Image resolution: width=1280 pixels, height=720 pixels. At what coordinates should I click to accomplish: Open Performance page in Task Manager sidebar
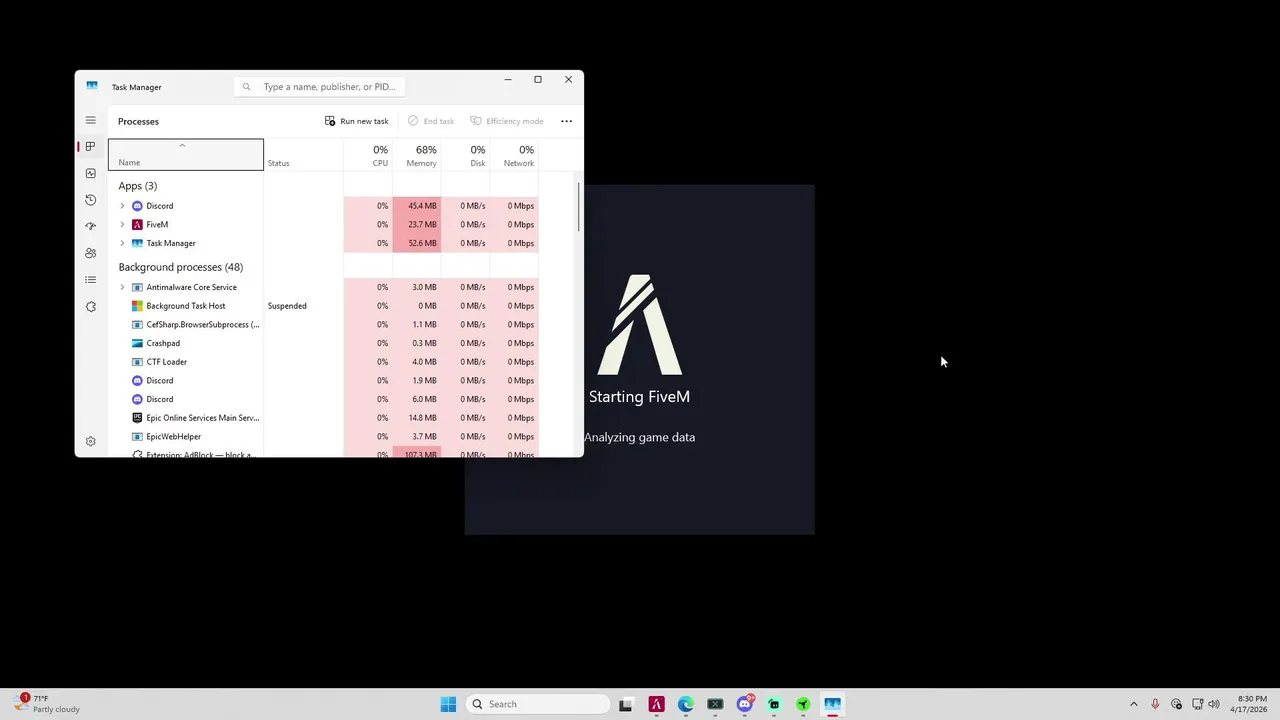90,174
